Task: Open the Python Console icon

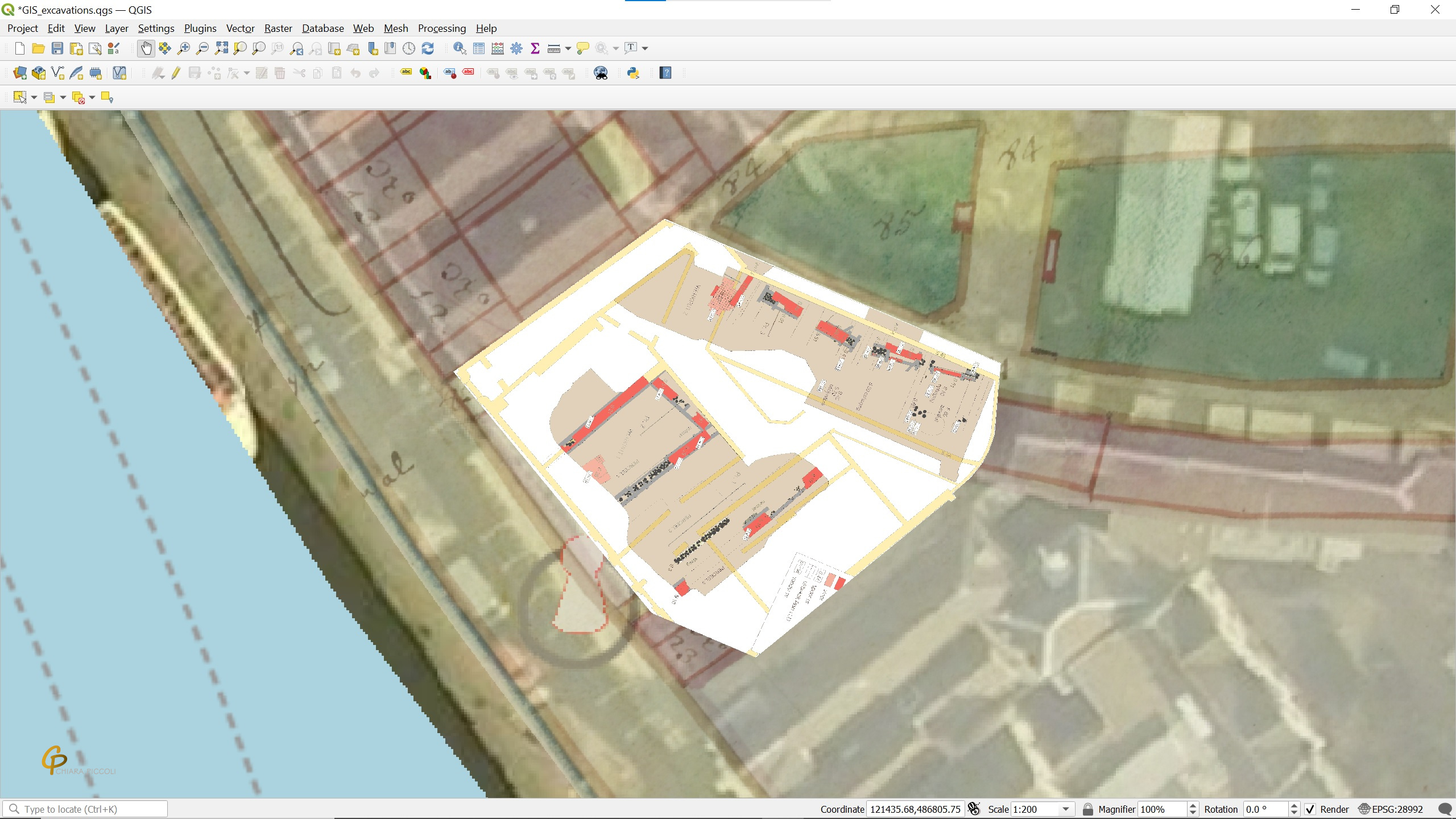Action: click(x=633, y=73)
